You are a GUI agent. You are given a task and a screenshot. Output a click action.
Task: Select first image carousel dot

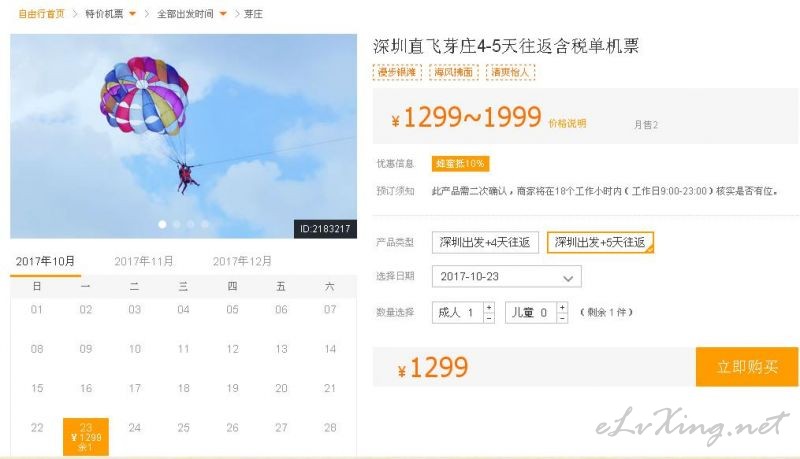[x=162, y=224]
